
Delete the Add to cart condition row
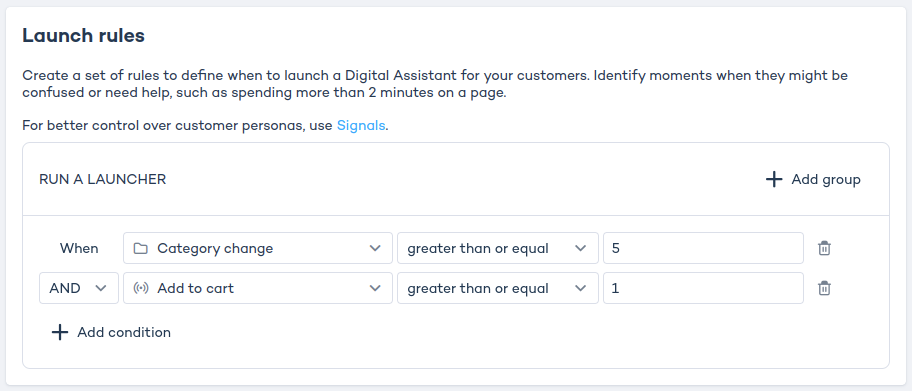point(824,288)
